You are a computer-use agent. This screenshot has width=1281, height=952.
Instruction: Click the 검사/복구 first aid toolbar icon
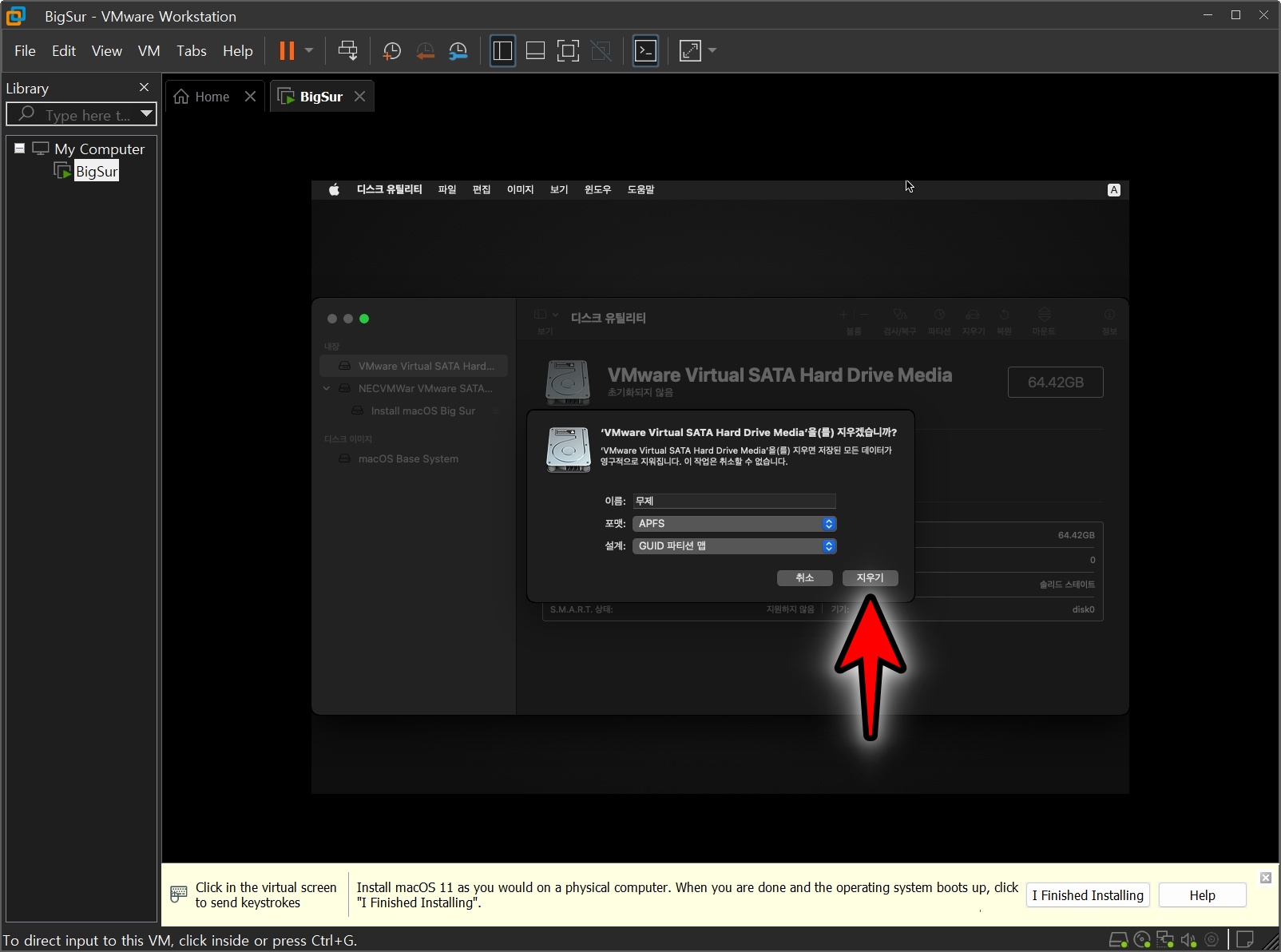pos(900,320)
